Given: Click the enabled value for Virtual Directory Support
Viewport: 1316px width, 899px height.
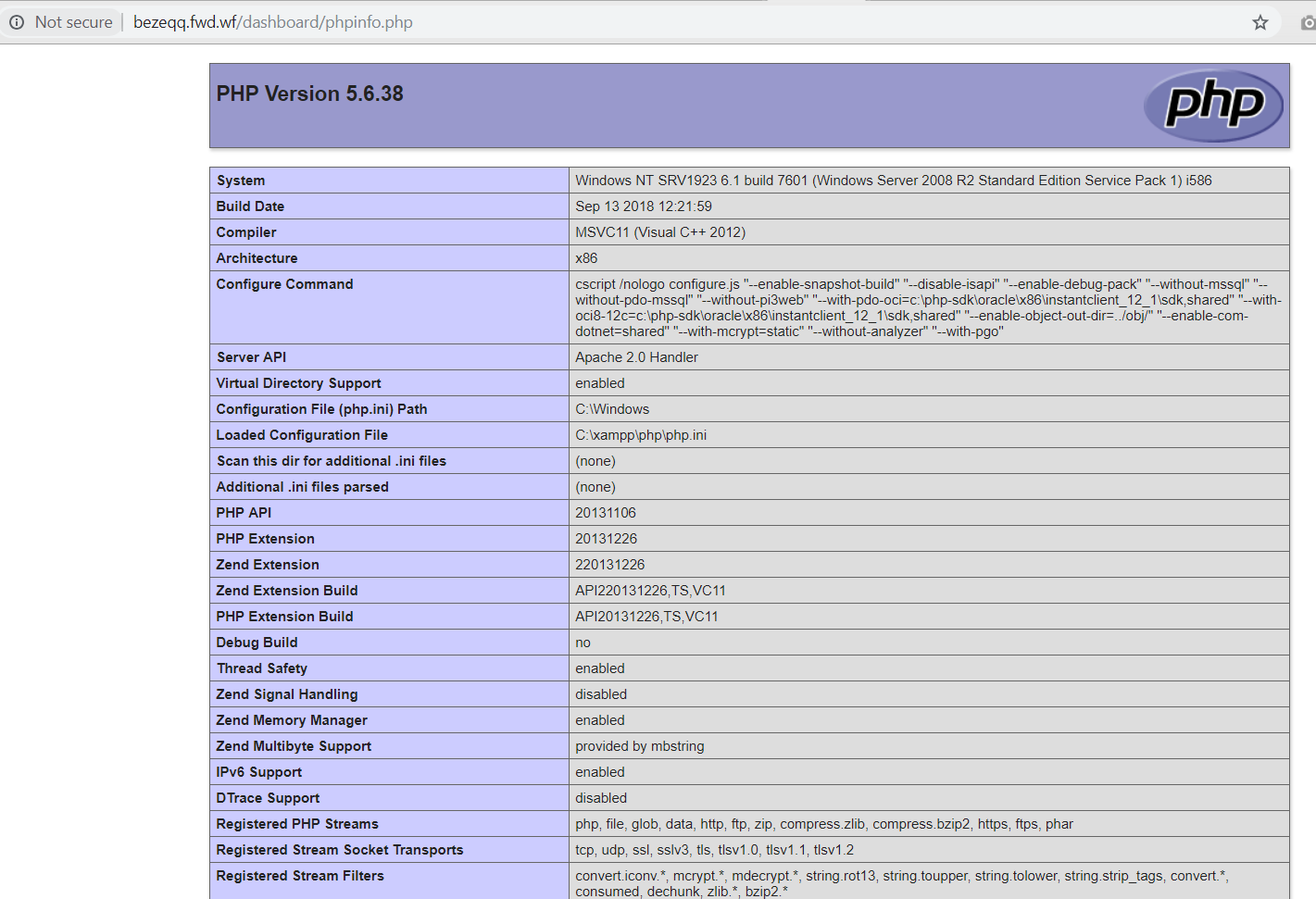Looking at the screenshot, I should click(600, 383).
